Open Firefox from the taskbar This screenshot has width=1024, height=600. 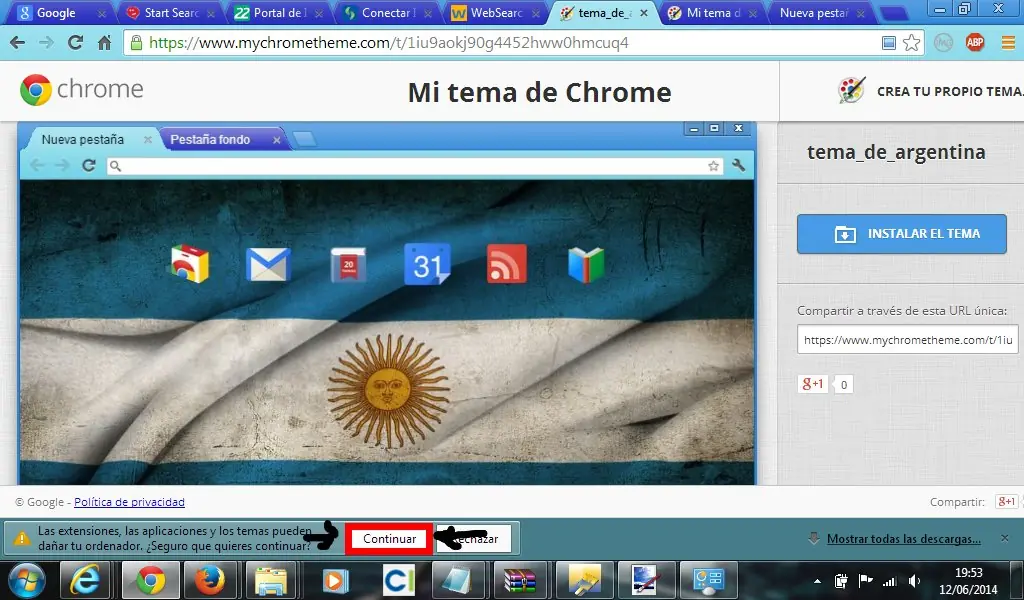210,580
